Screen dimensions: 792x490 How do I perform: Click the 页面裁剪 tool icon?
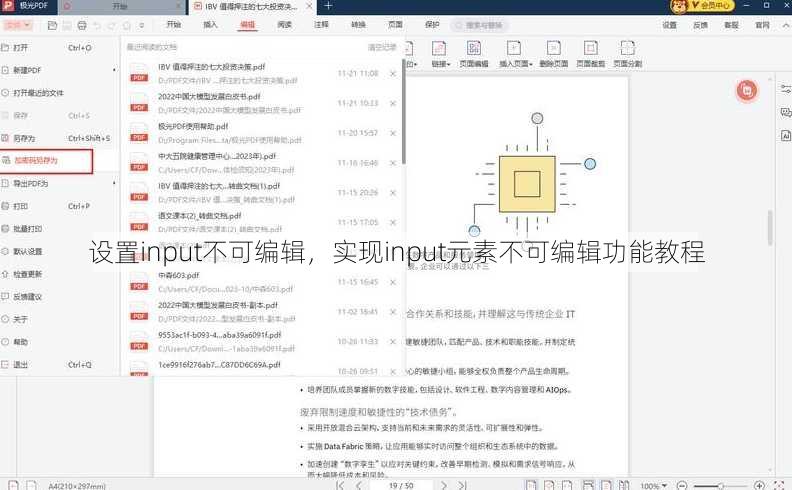[590, 54]
